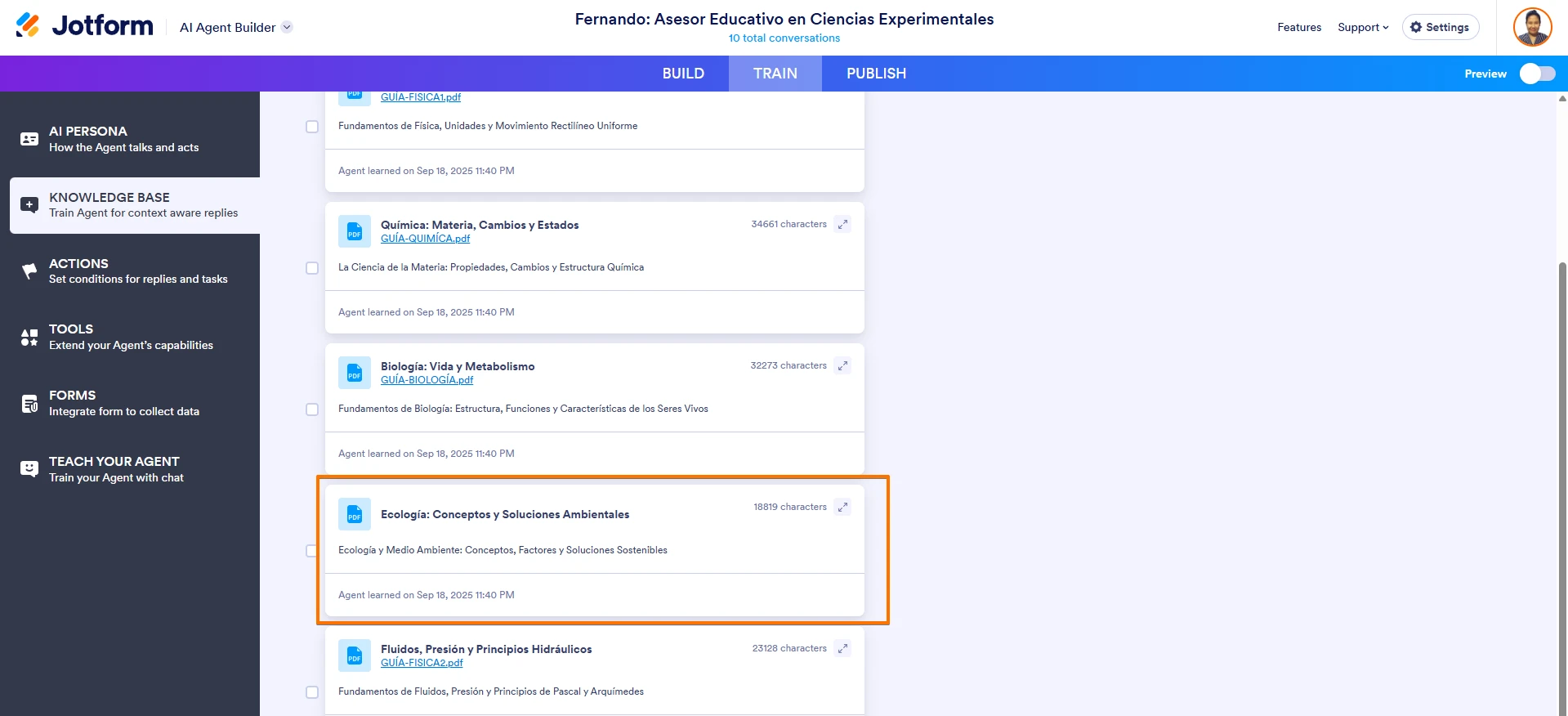Image resolution: width=1568 pixels, height=716 pixels.
Task: Enable the Preview toggle
Action: pyautogui.click(x=1538, y=73)
